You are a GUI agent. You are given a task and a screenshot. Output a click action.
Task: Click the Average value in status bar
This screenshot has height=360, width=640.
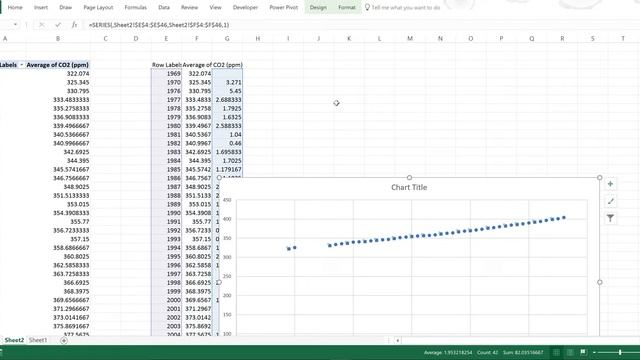448,352
